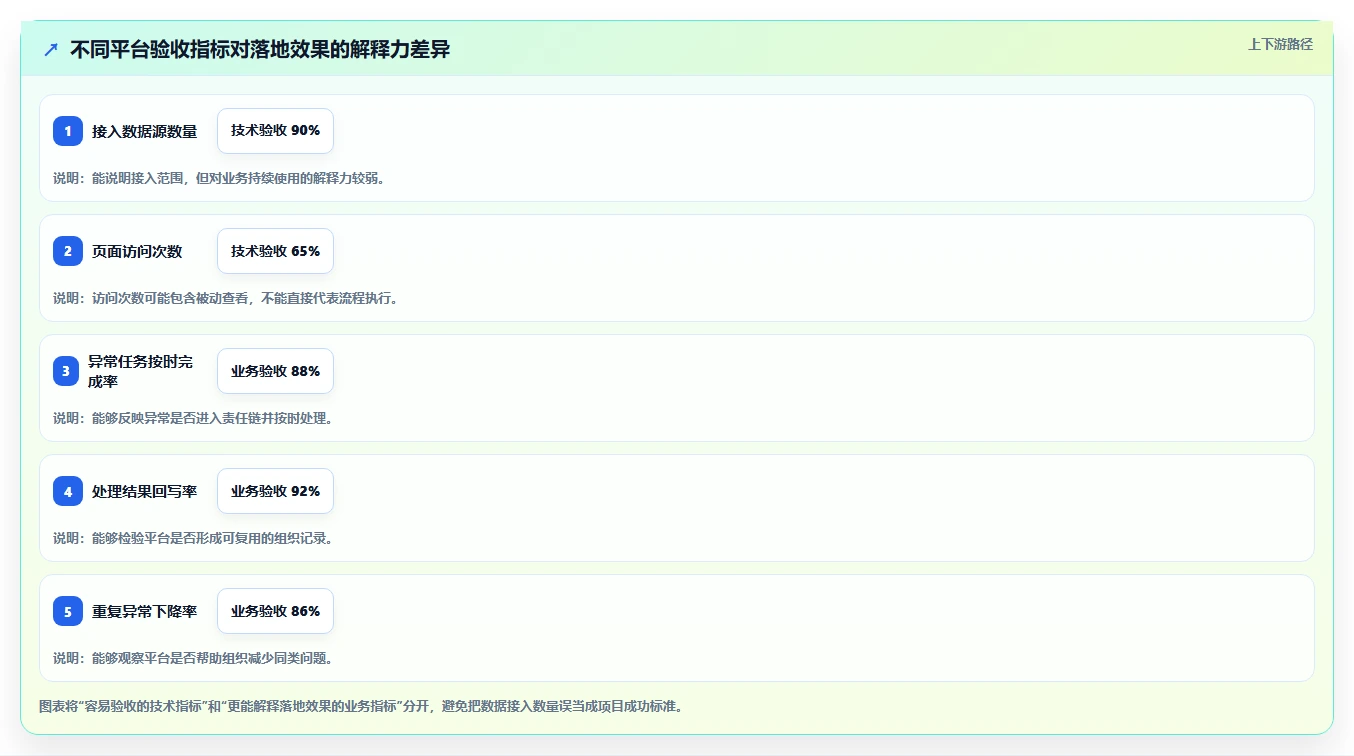Click the number 2 badge
This screenshot has height=756, width=1354.
tap(68, 251)
